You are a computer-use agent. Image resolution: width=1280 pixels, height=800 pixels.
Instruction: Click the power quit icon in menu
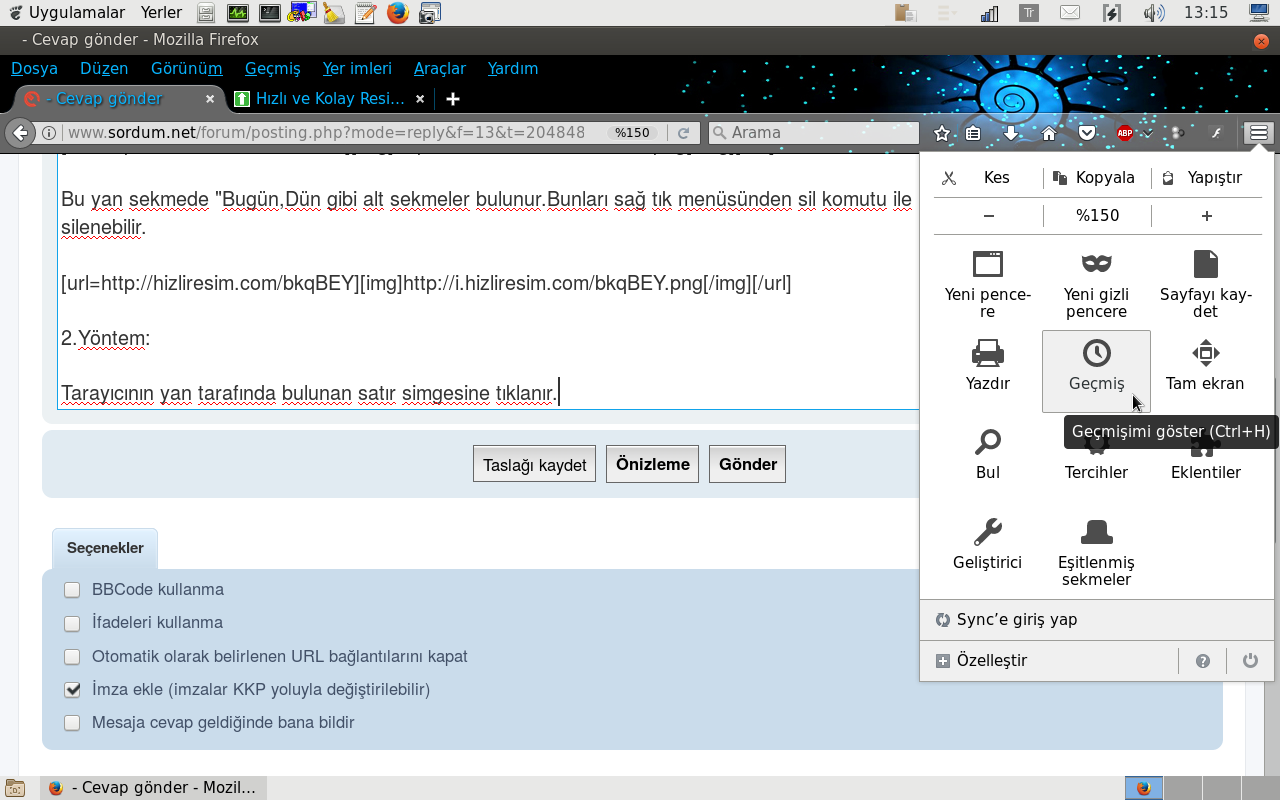click(1250, 661)
